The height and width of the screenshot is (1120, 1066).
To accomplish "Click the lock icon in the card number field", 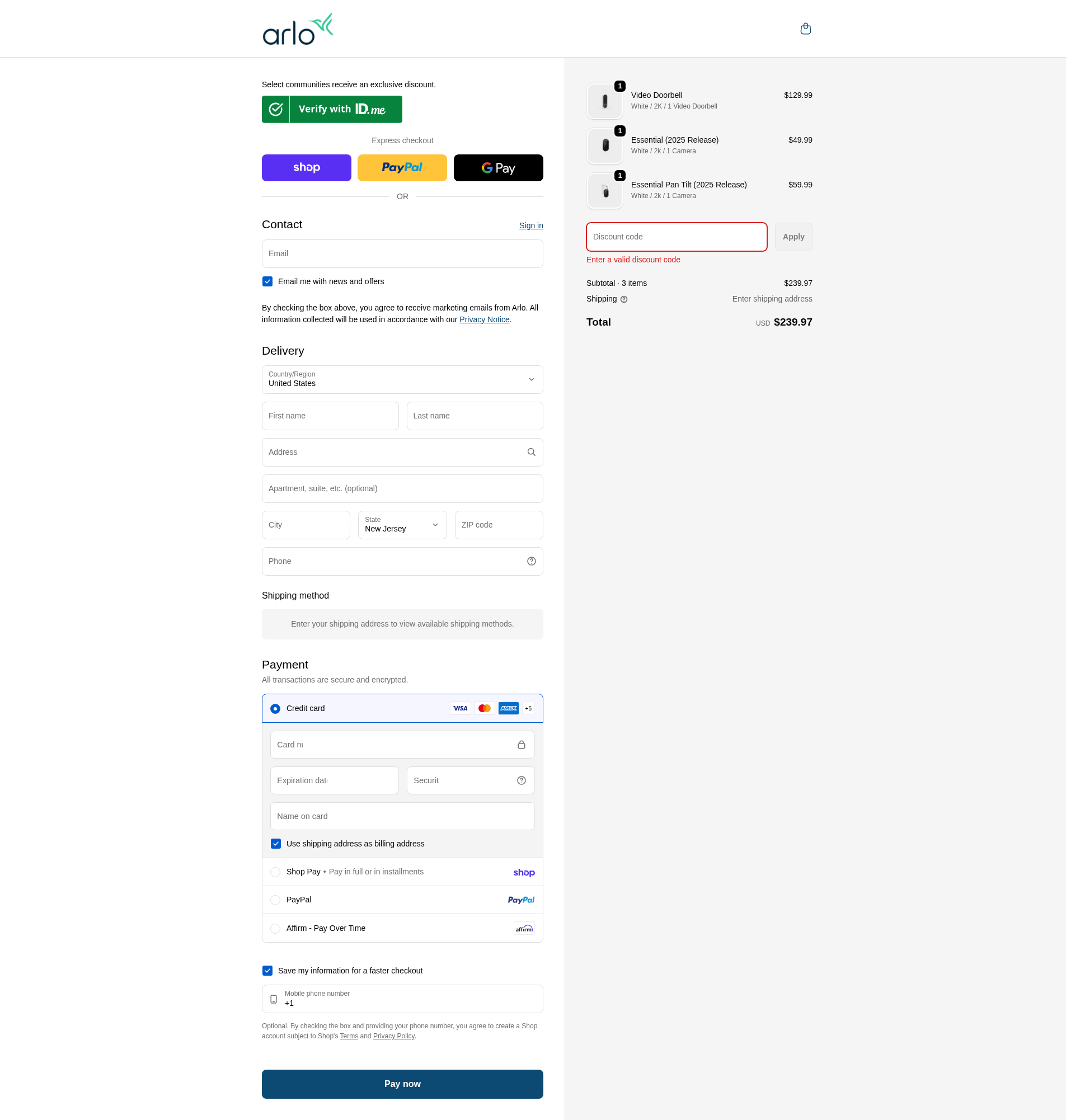I will pyautogui.click(x=521, y=744).
